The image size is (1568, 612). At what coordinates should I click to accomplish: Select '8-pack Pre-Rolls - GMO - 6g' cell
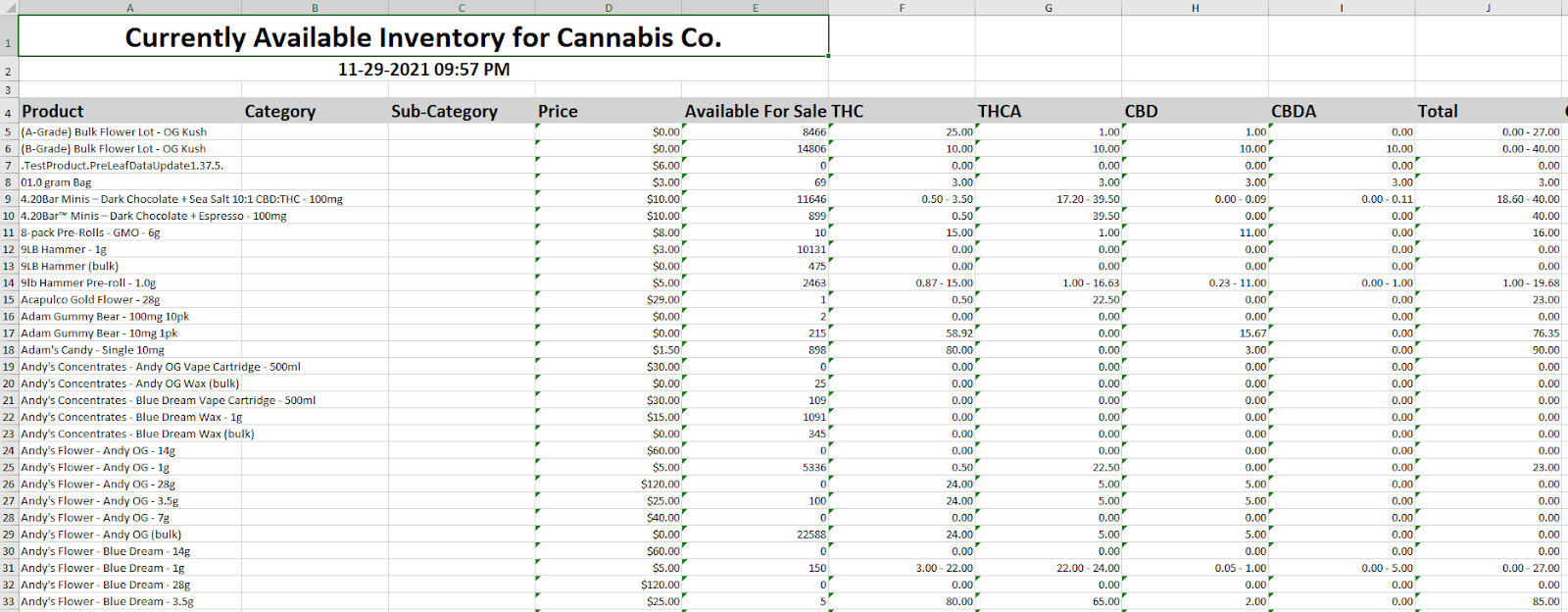coord(130,232)
